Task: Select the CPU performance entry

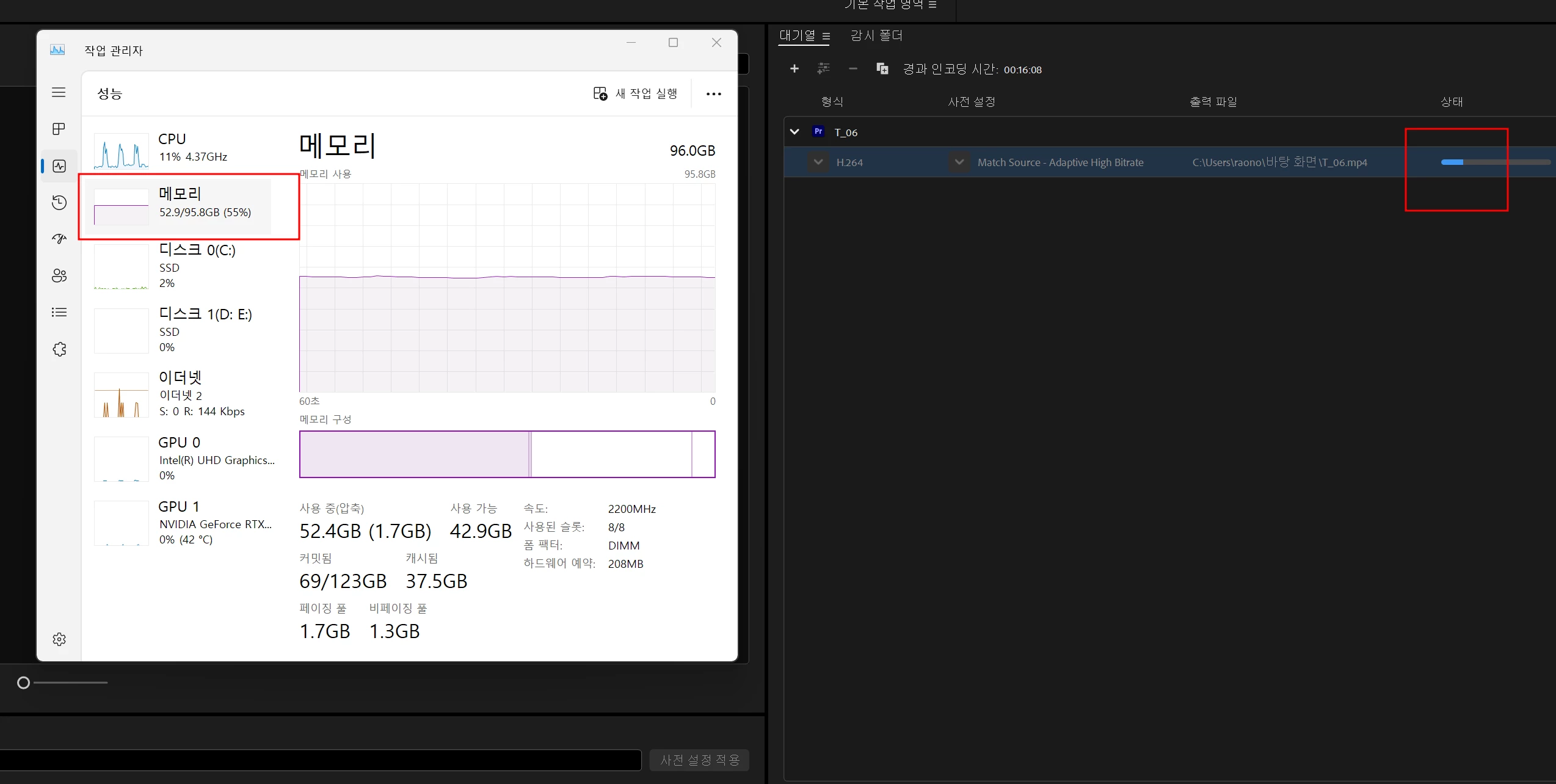Action: 183,148
